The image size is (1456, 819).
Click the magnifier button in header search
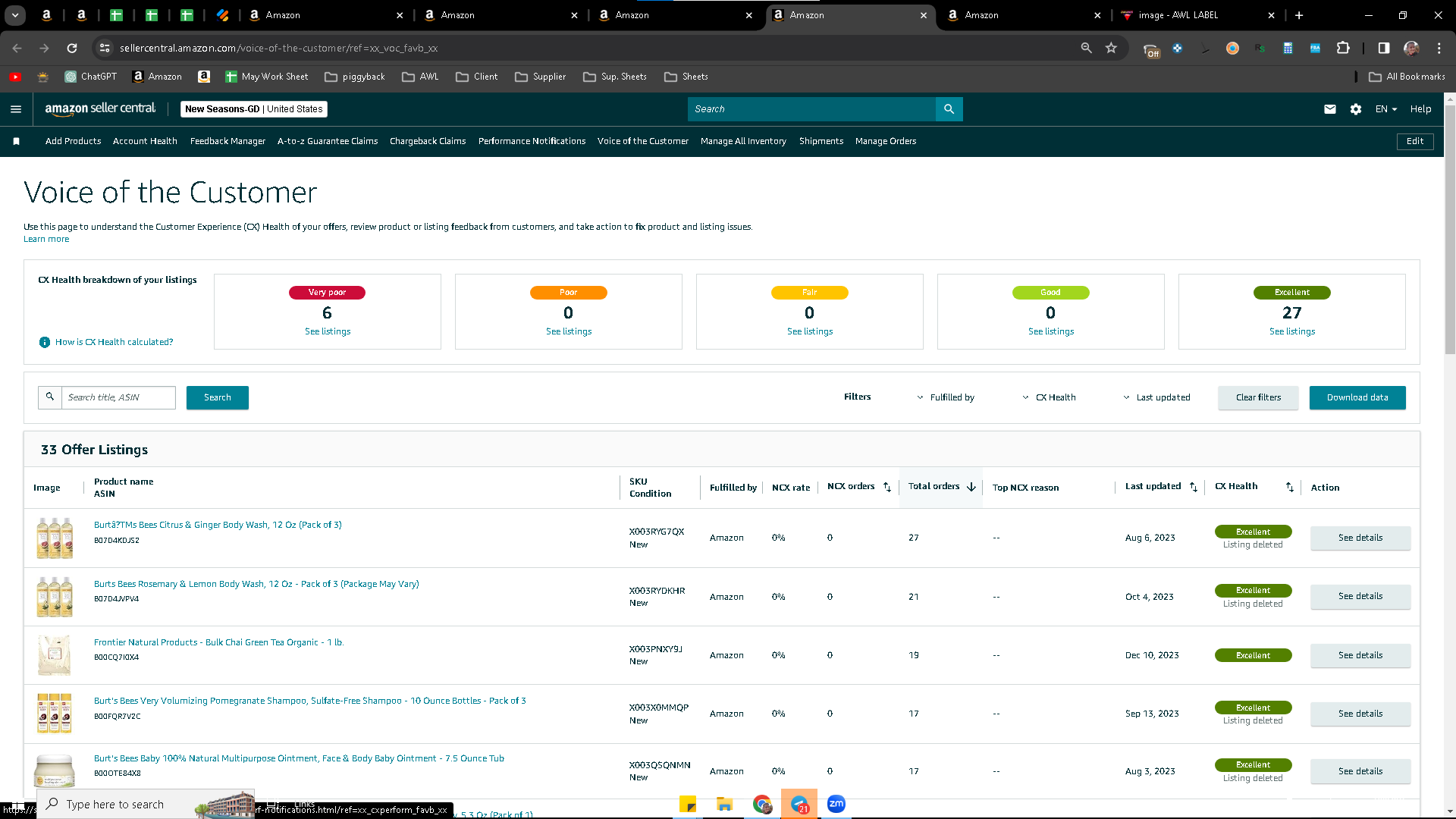[x=949, y=109]
